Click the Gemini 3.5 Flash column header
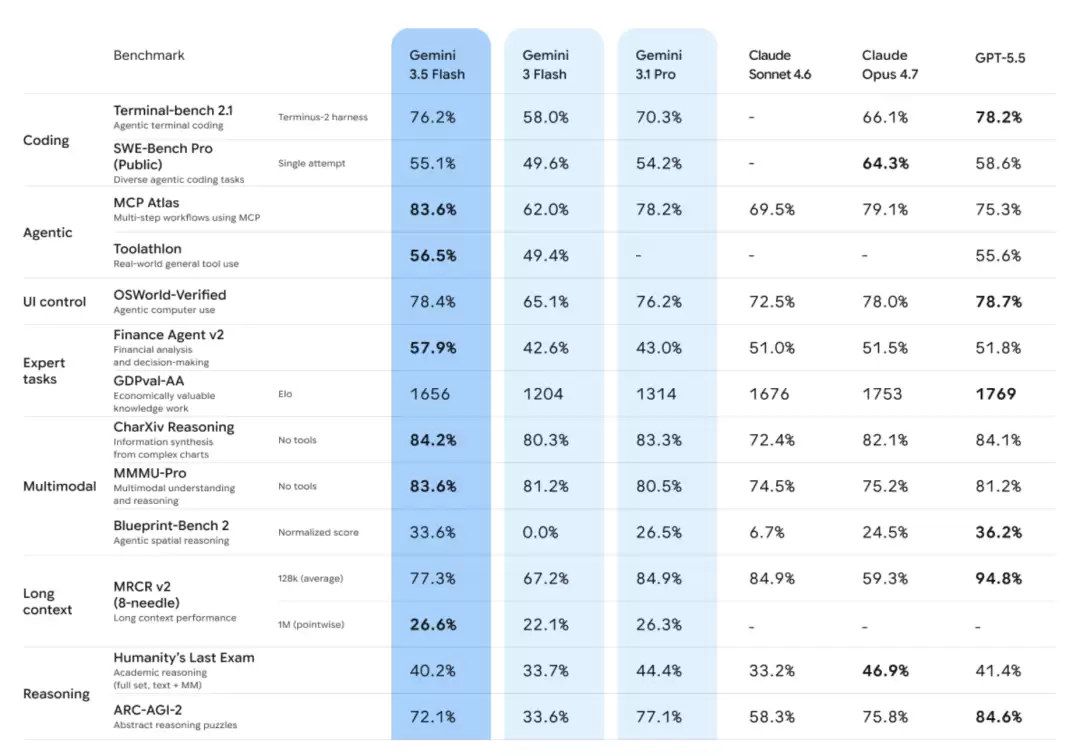 point(437,65)
